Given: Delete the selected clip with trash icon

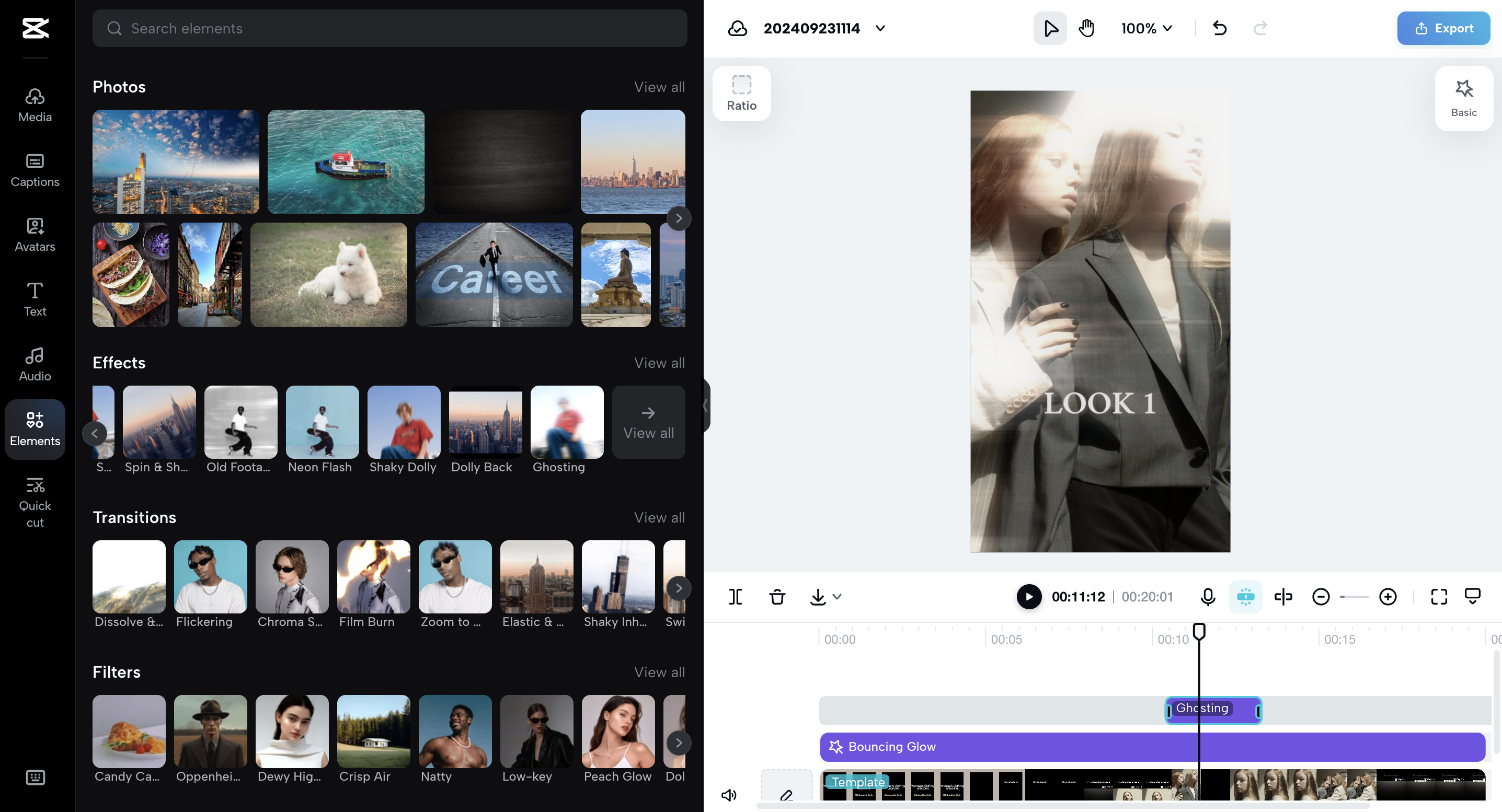Looking at the screenshot, I should [777, 596].
